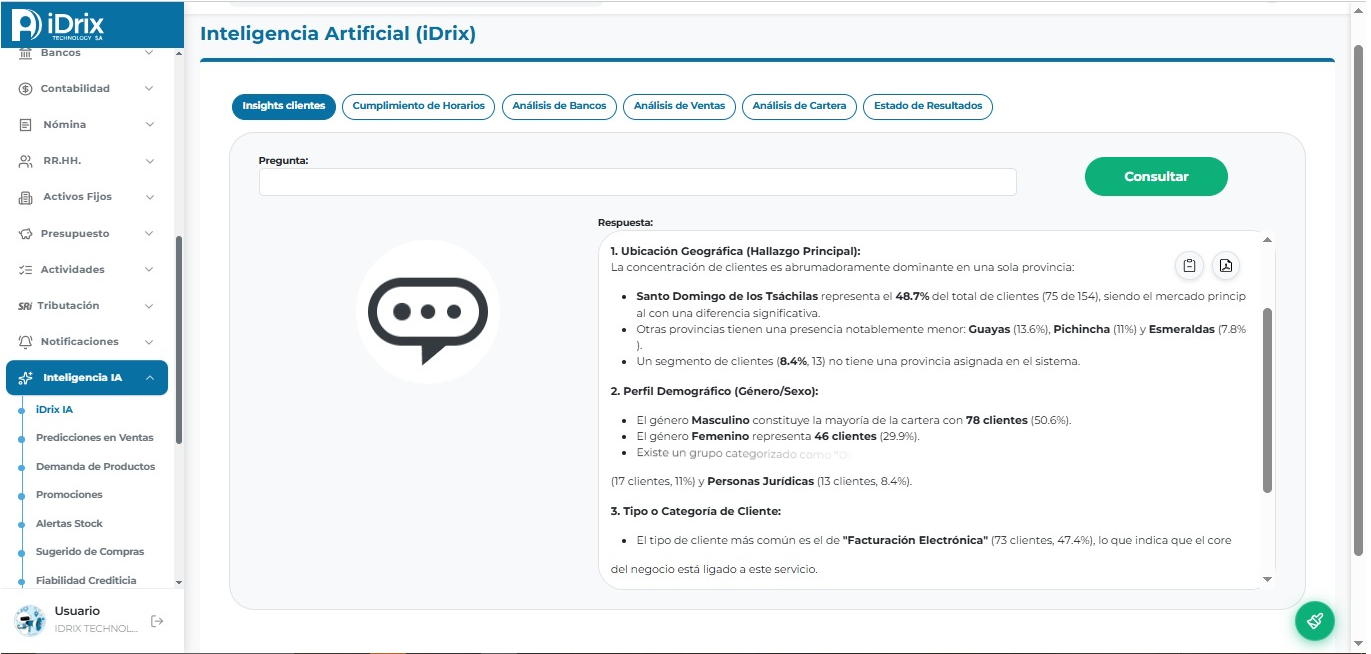Click the Notificaciones bell icon
The height and width of the screenshot is (654, 1371).
(26, 342)
